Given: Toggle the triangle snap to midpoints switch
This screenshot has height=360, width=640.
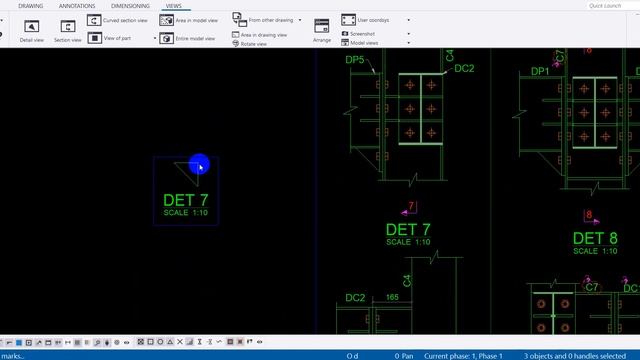Looking at the screenshot, I should (x=170, y=342).
